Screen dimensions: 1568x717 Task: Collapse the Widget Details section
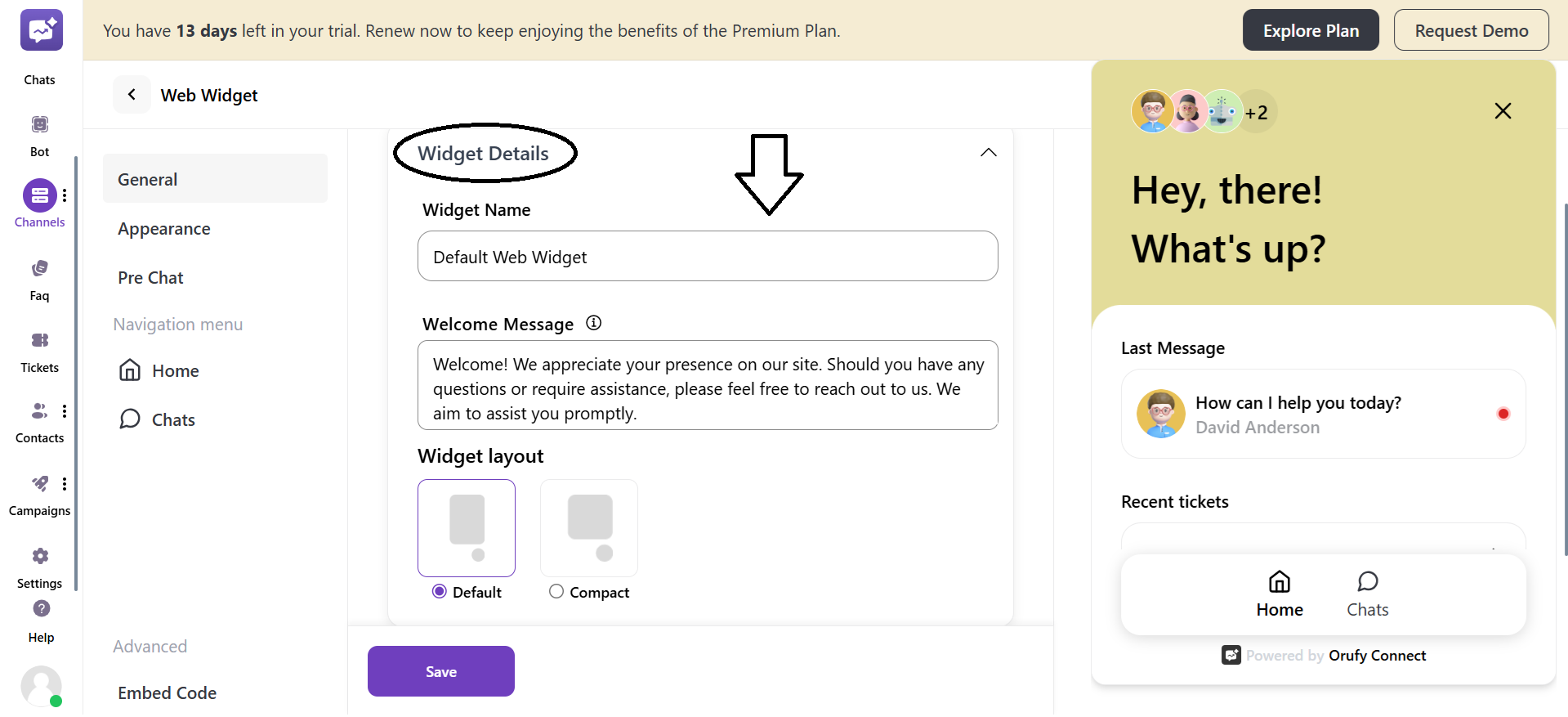pos(988,152)
